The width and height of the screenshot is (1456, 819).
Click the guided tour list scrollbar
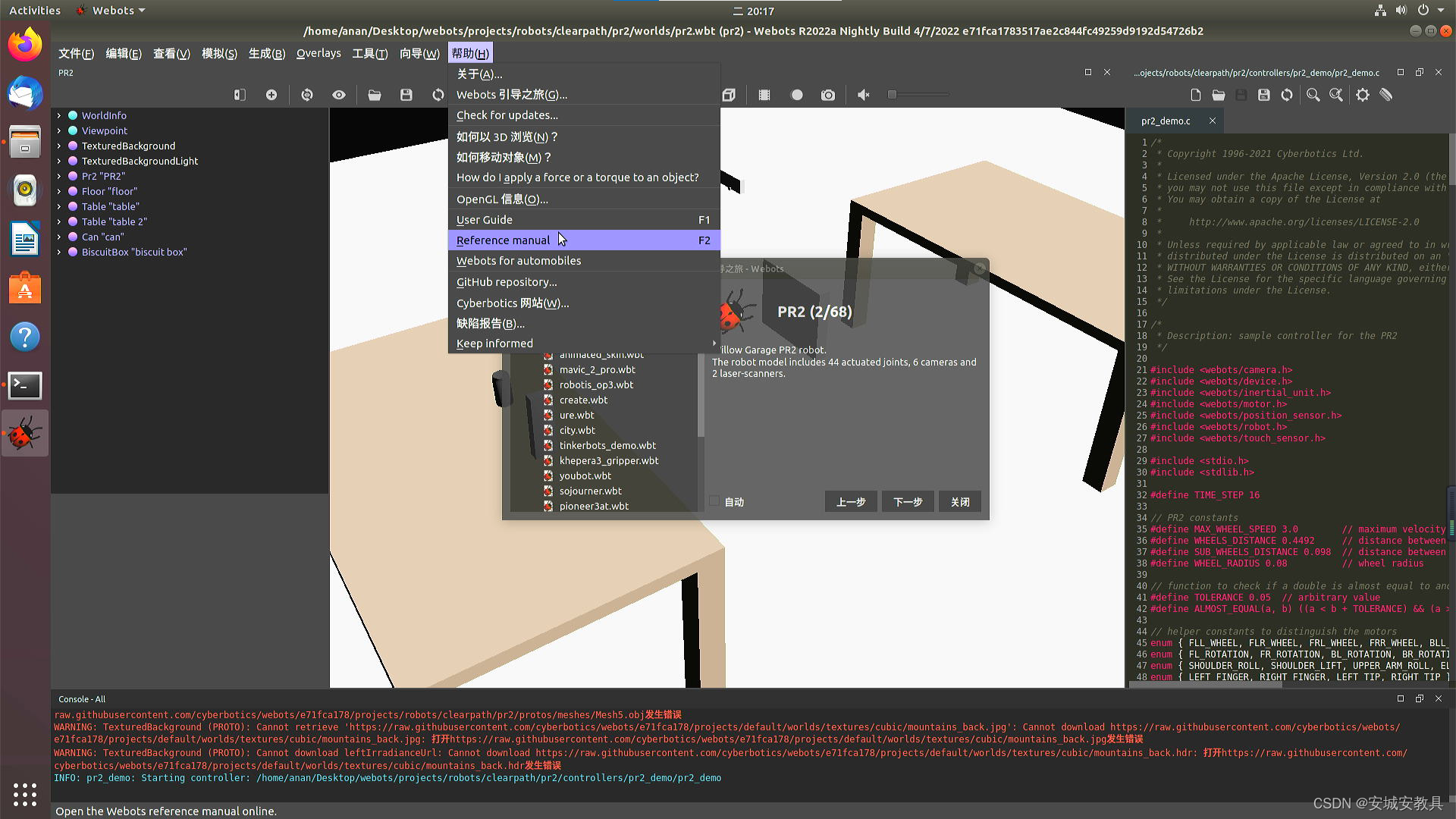[x=701, y=394]
